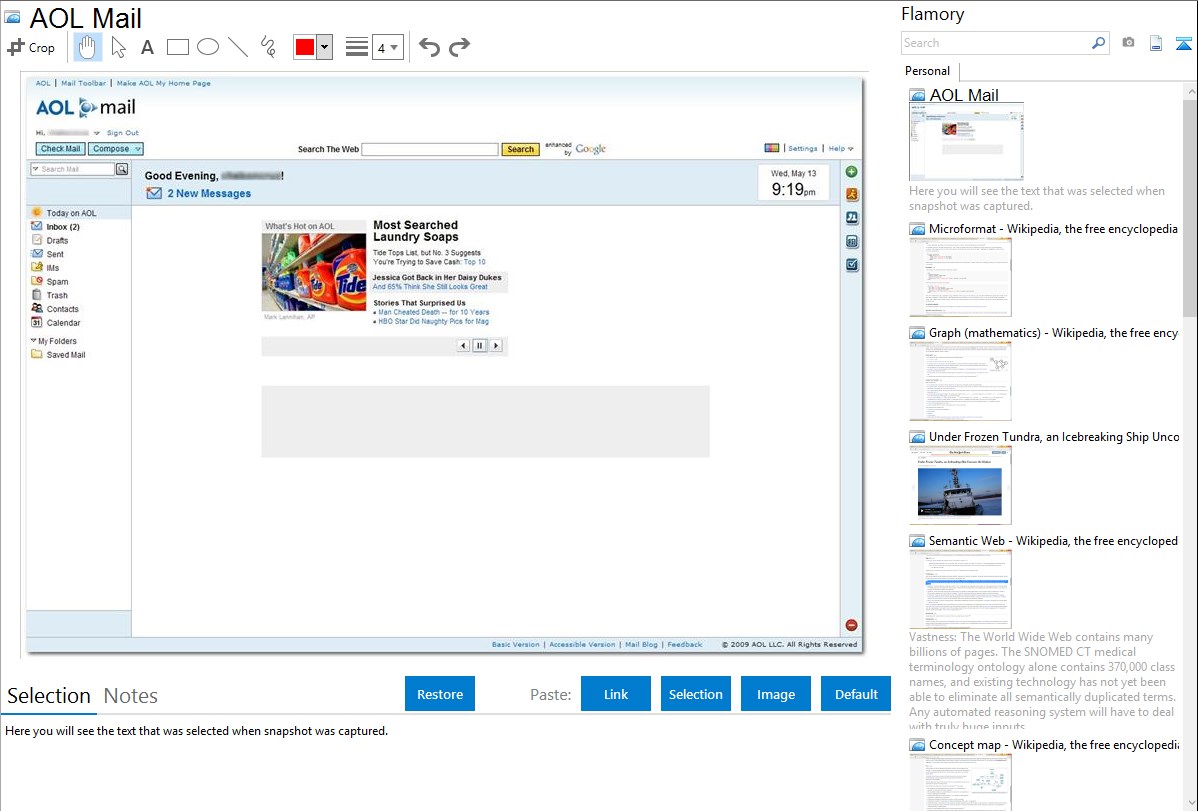
Task: Pick the ellipse drawing tool
Action: (208, 47)
